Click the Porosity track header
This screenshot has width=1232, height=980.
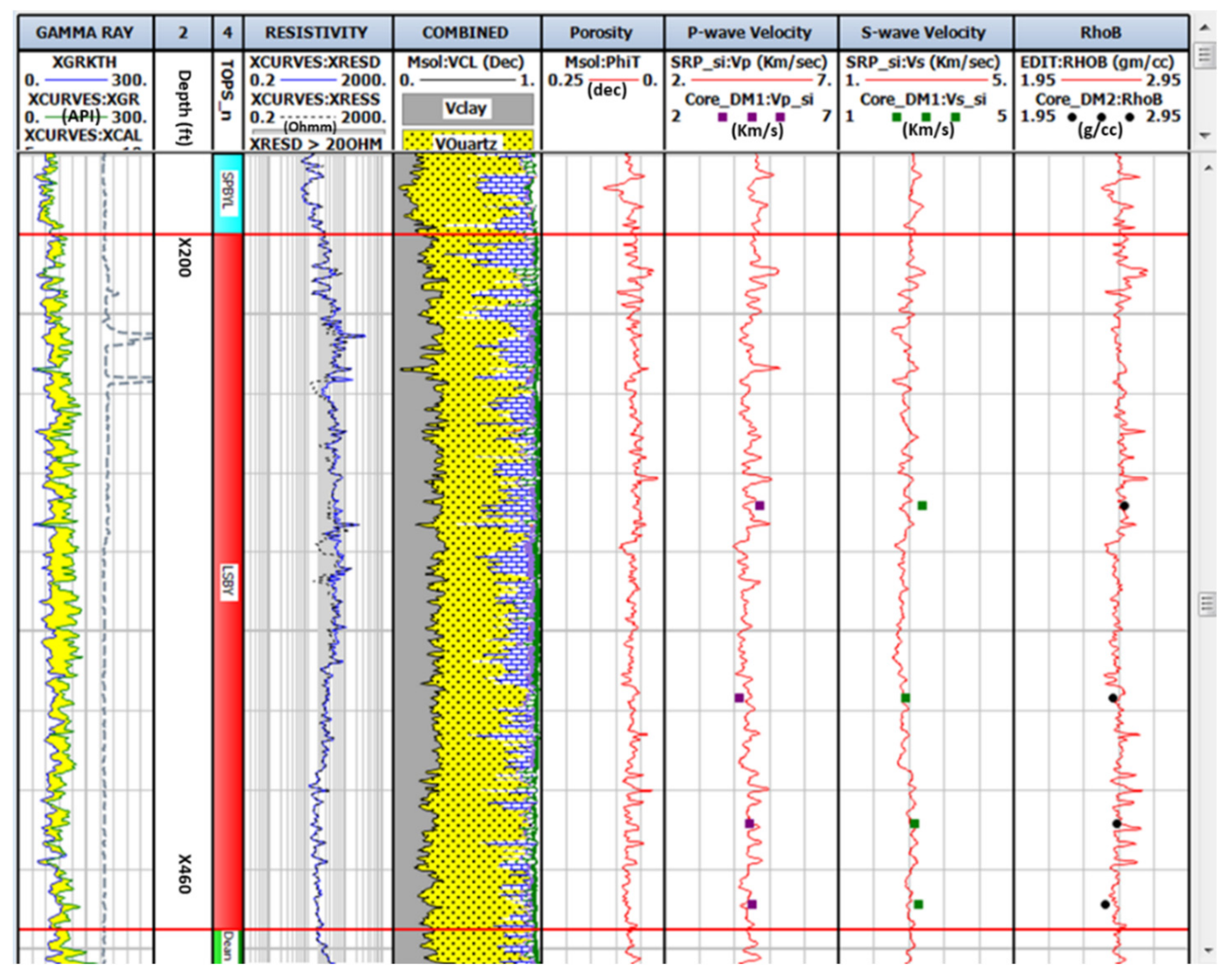(x=601, y=33)
